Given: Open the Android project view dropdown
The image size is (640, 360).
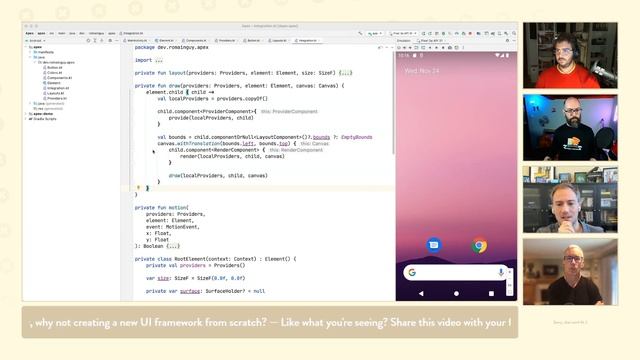Looking at the screenshot, I should coord(36,40).
